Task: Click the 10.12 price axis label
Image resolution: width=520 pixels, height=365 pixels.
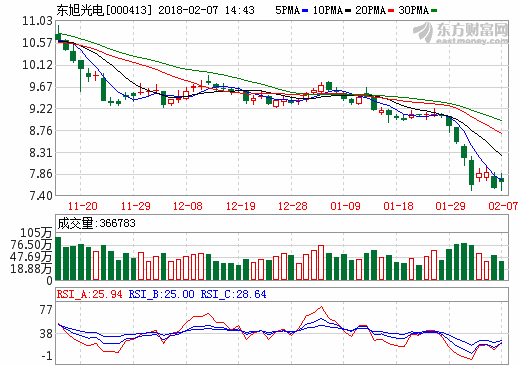Action: tap(37, 65)
